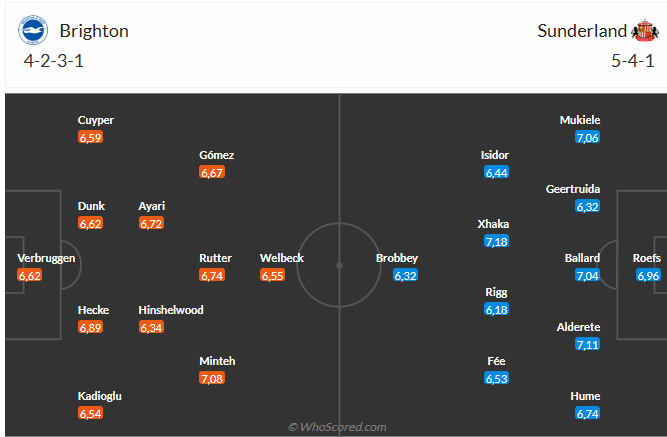Click the Sunderland club crest icon
This screenshot has width=667, height=437.
pyautogui.click(x=644, y=31)
